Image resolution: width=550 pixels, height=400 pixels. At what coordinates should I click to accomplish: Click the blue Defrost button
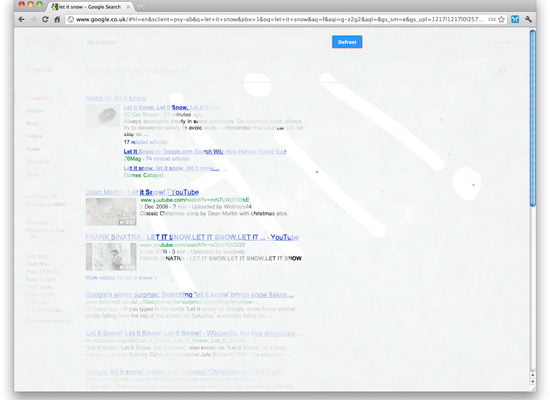click(x=347, y=42)
